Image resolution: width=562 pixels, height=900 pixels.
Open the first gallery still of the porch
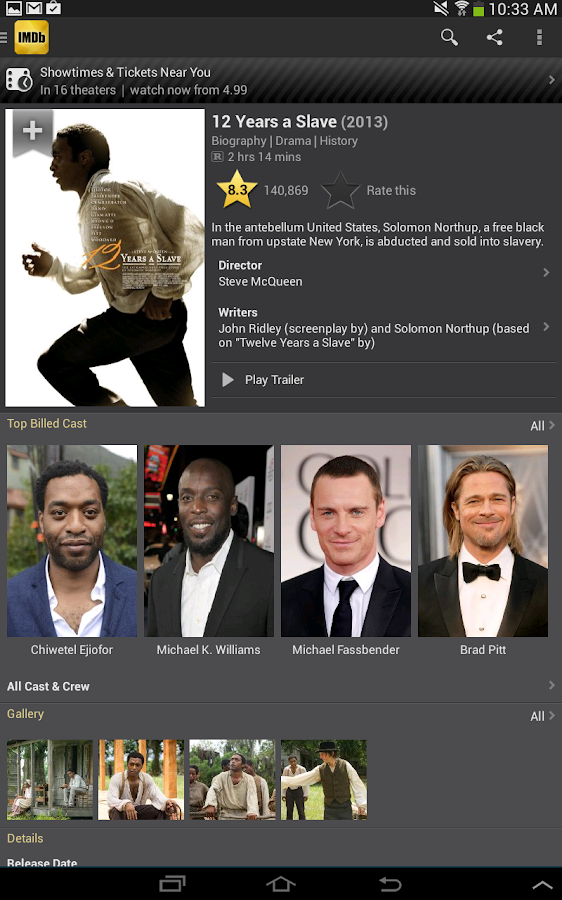[50, 779]
